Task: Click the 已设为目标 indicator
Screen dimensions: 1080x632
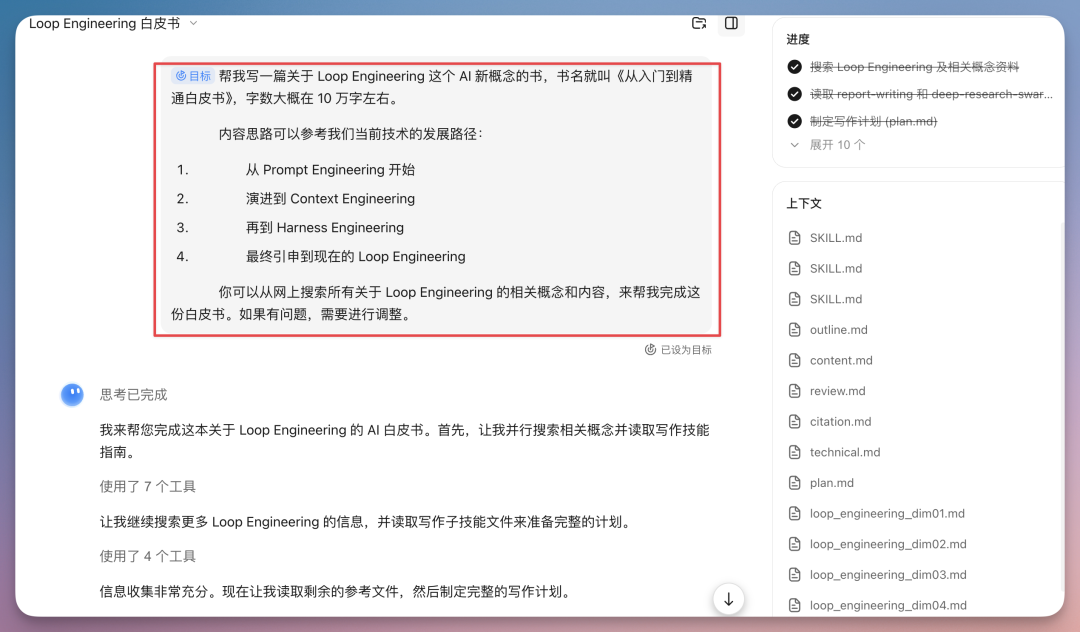Action: point(678,350)
